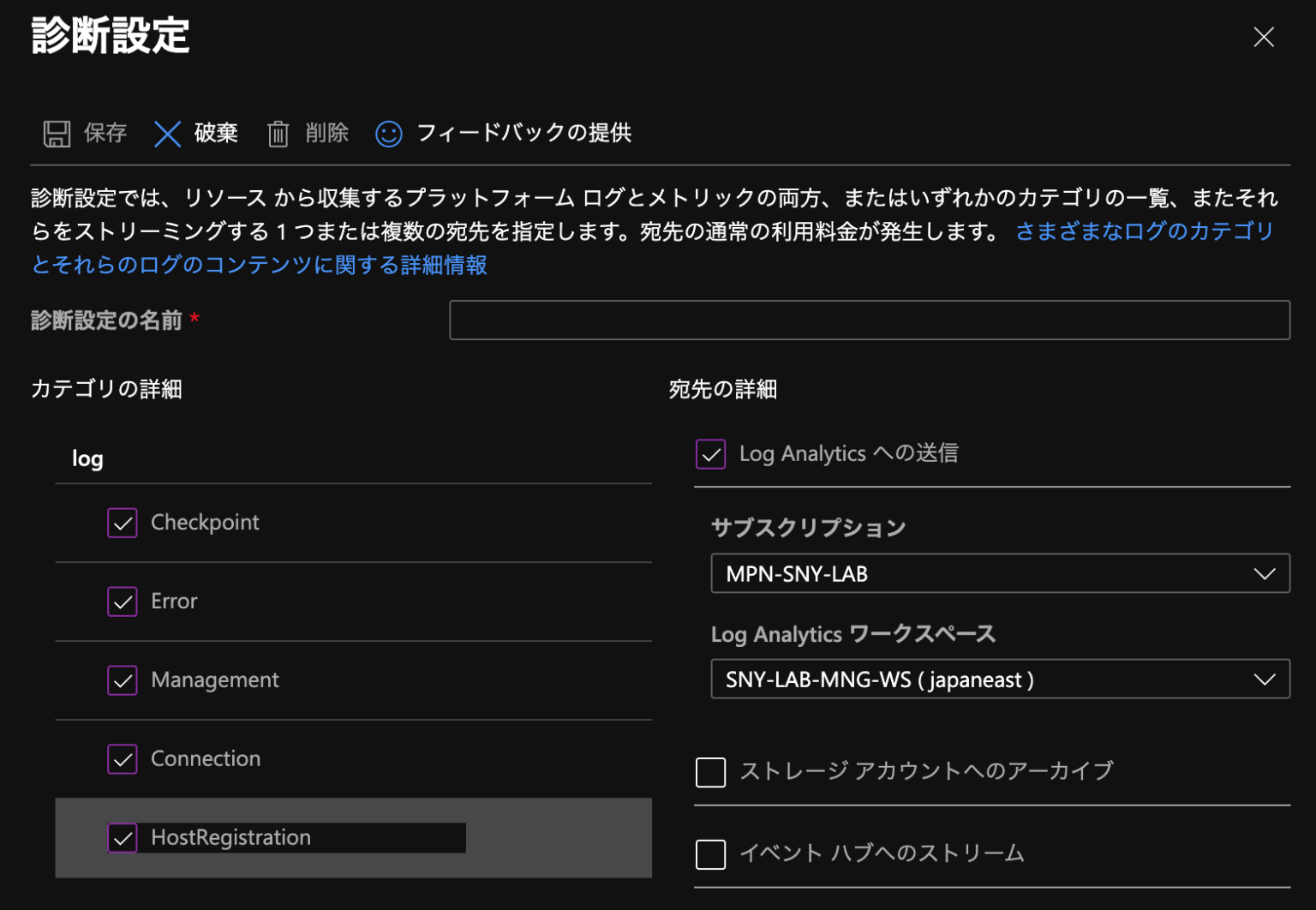1316x910 pixels.
Task: Click the 保存 toolbar command
Action: [x=103, y=133]
